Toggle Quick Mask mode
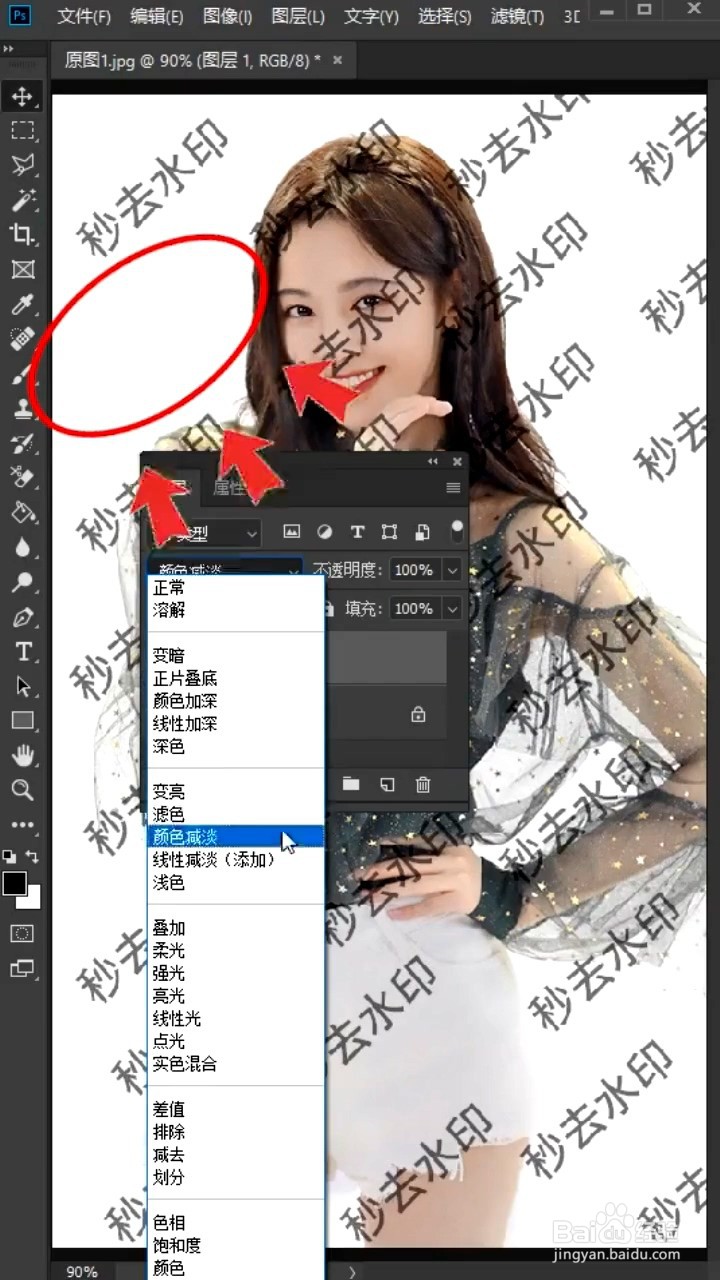 click(22, 933)
